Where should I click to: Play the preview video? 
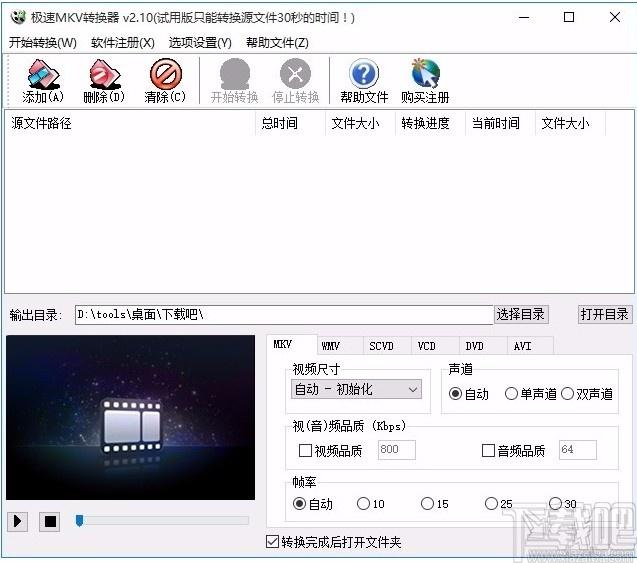click(17, 521)
